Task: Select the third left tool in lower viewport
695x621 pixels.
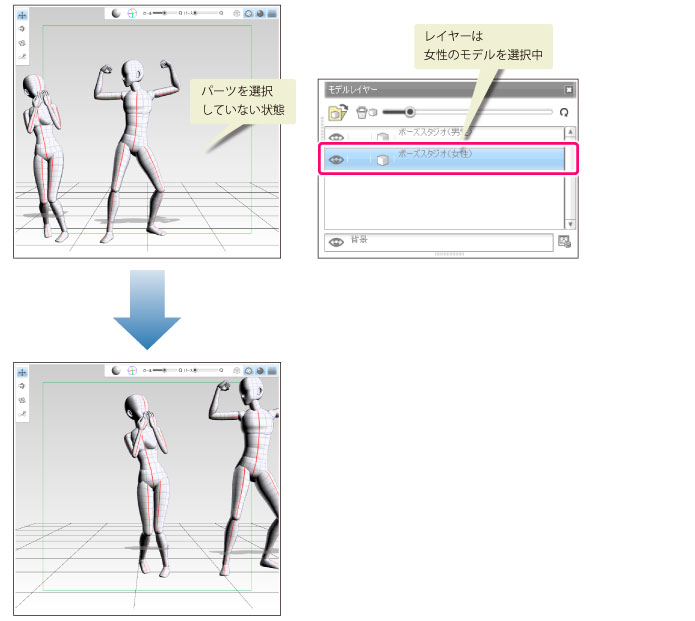Action: [x=22, y=400]
